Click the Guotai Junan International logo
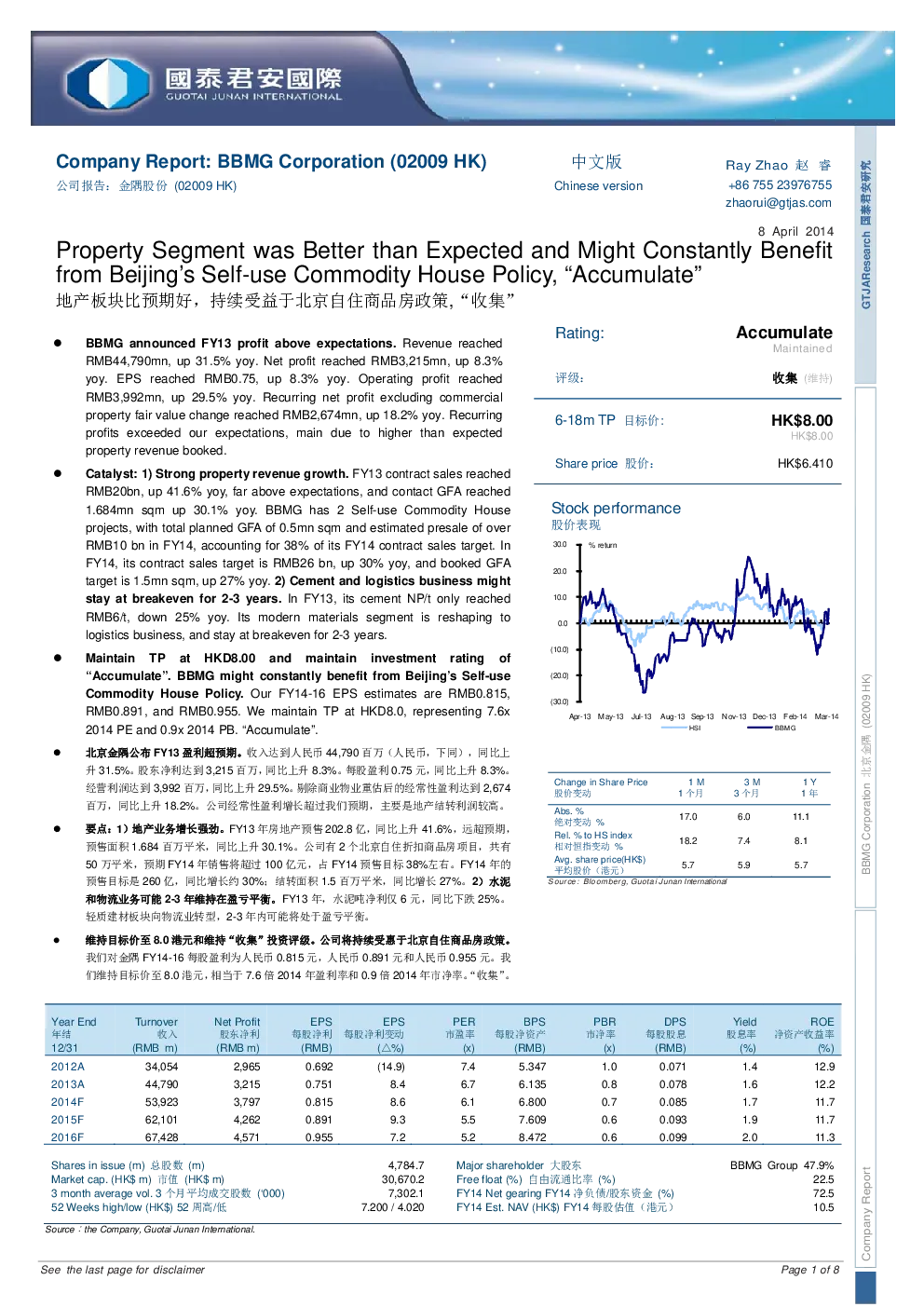924x1307 pixels. tap(205, 82)
